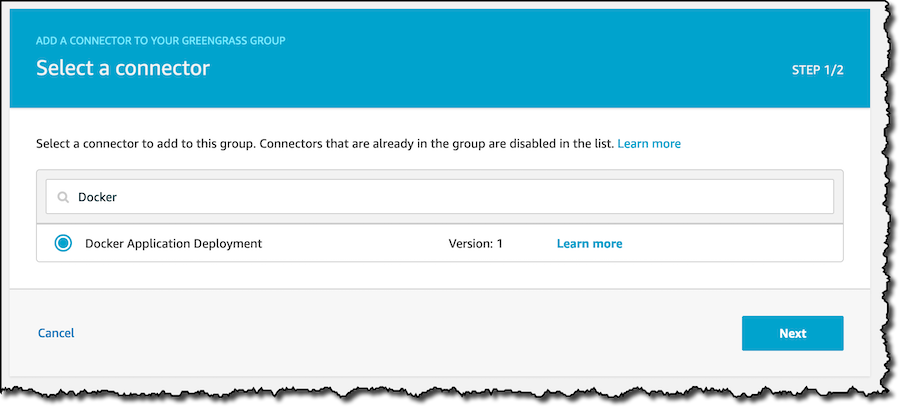Click into the connector search field
This screenshot has height=407, width=900.
(440, 197)
